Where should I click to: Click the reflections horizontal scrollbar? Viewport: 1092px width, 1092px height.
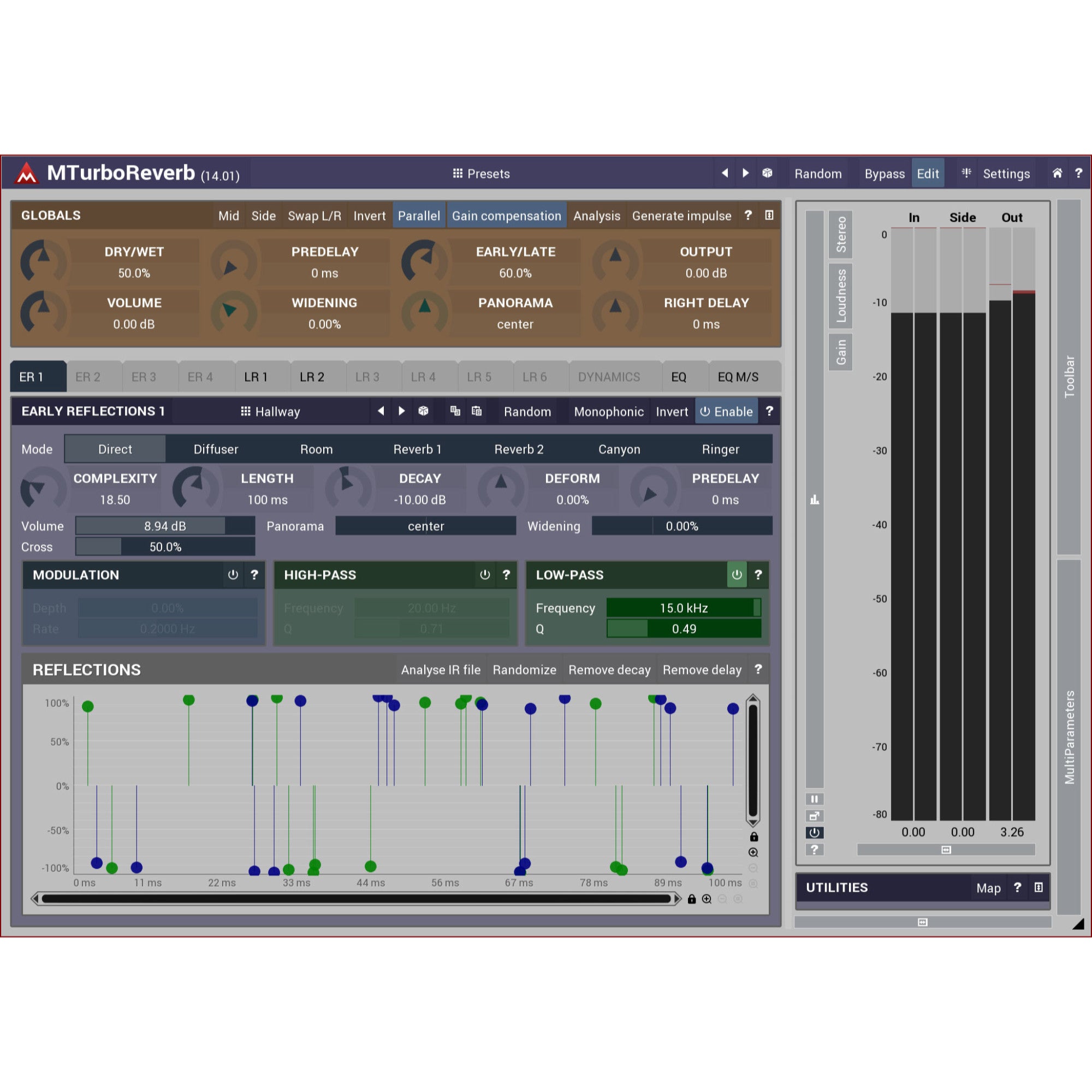tap(356, 899)
